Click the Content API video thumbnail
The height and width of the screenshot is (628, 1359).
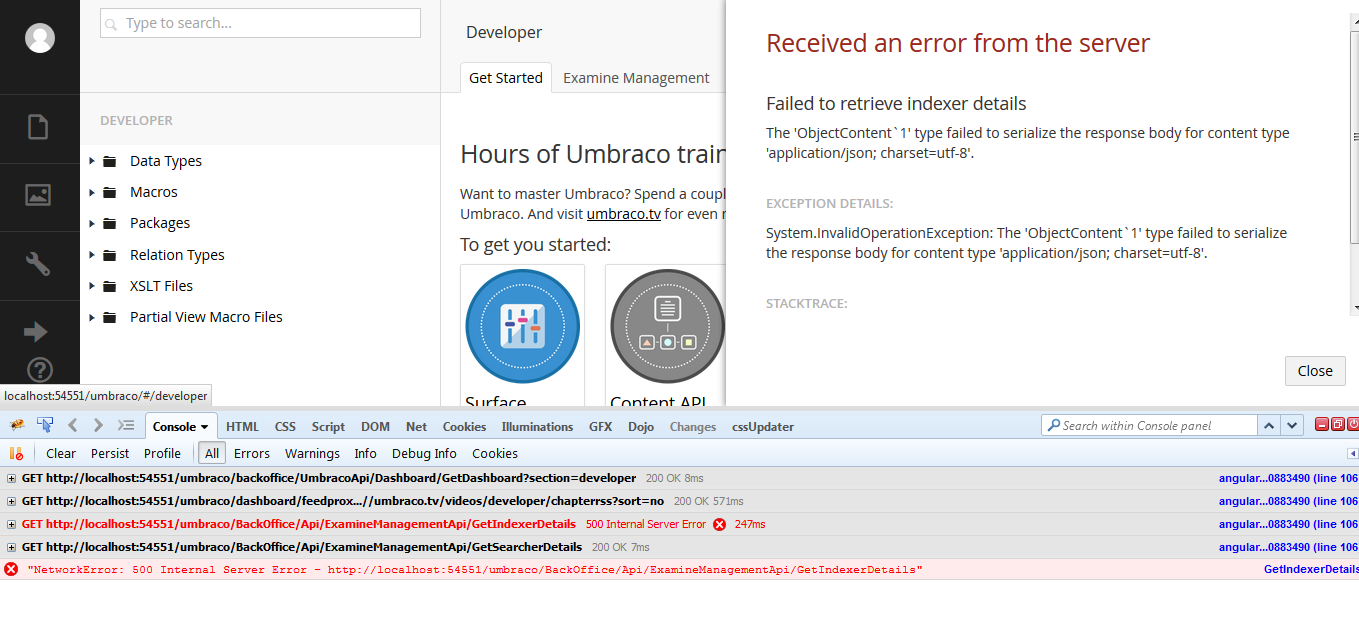coord(668,327)
